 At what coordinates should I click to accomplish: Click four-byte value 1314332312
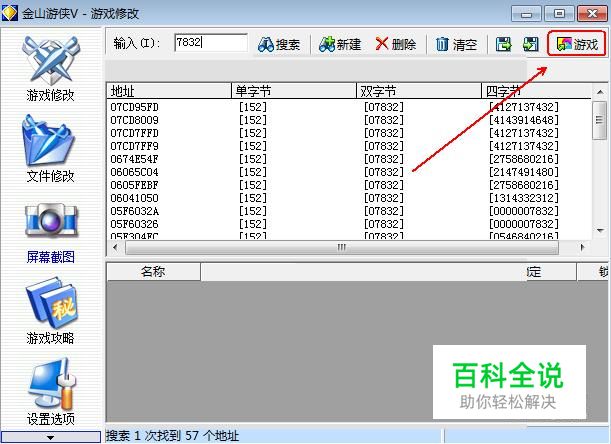click(524, 198)
